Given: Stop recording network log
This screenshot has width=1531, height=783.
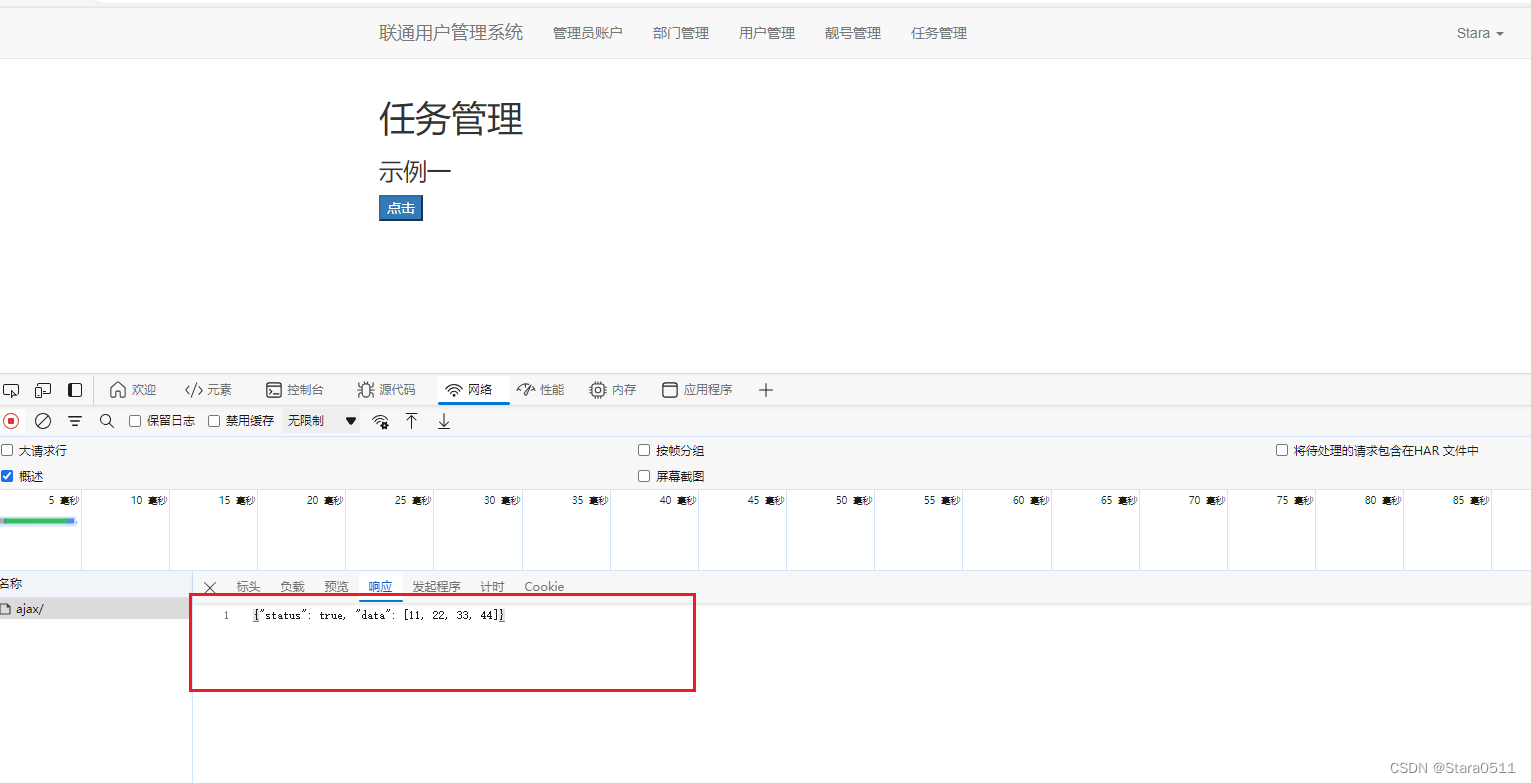Looking at the screenshot, I should (x=11, y=421).
